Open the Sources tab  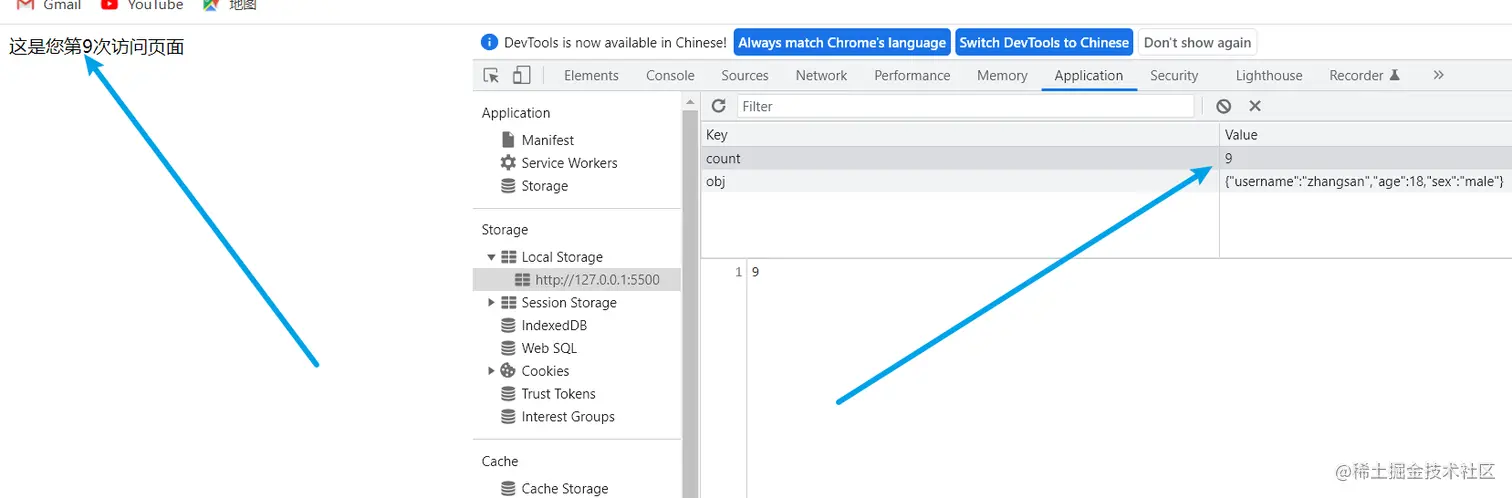(745, 76)
